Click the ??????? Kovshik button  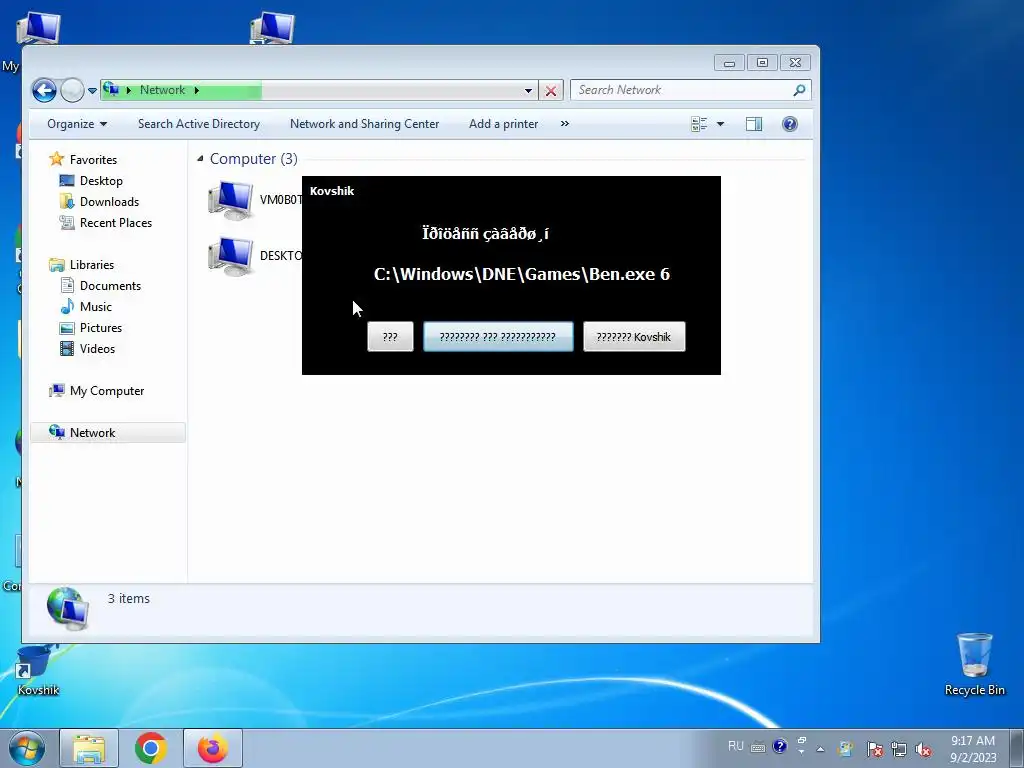pos(633,336)
